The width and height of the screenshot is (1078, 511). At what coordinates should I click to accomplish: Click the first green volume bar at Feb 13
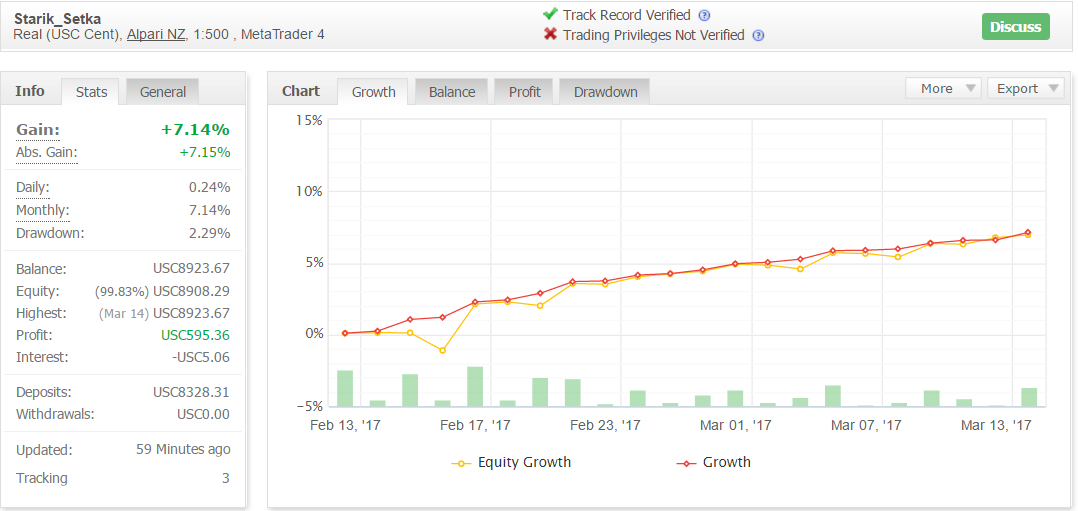[345, 389]
